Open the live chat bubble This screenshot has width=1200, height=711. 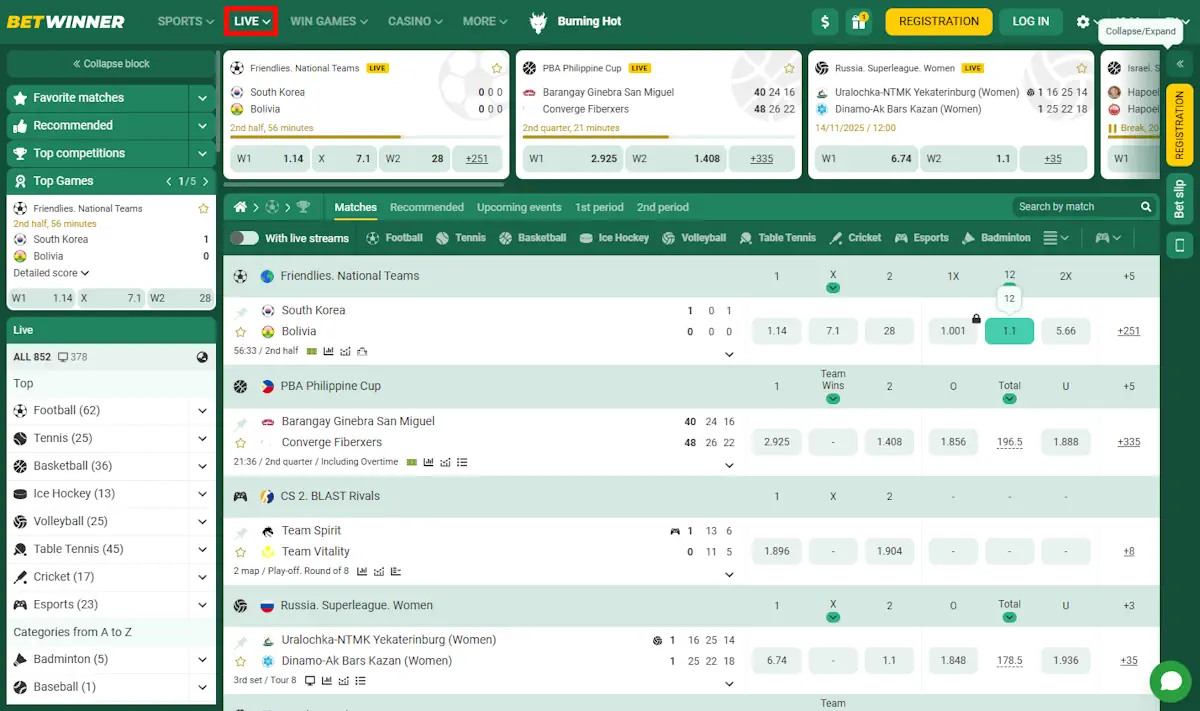1170,681
